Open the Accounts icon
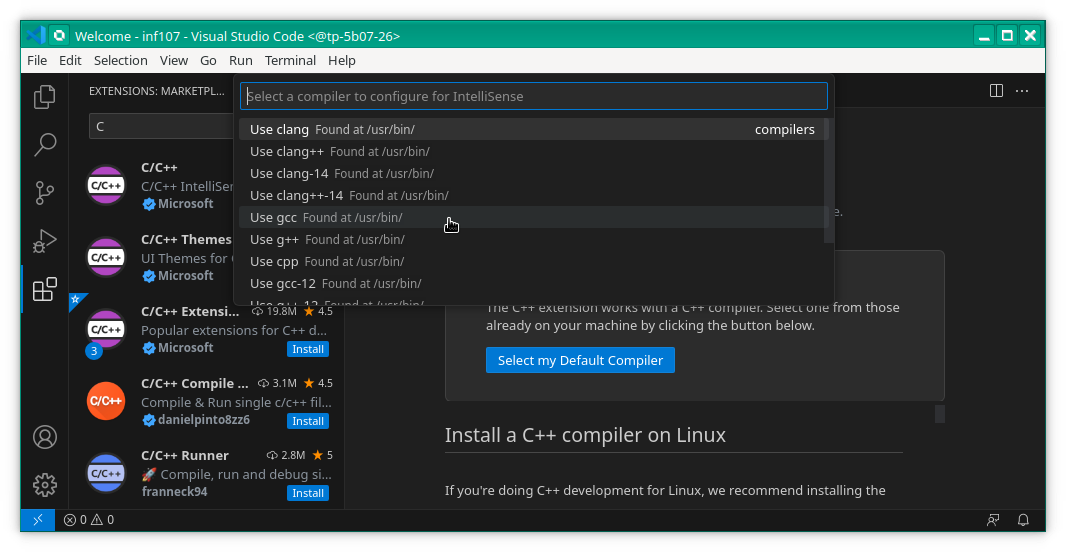The width and height of the screenshot is (1066, 552). (45, 437)
